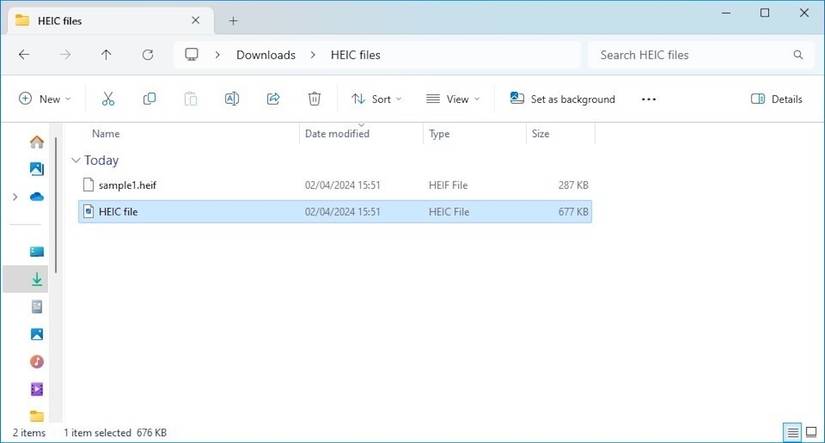The height and width of the screenshot is (443, 825).
Task: Open Downloads via green arrow sidebar icon
Action: 37,280
